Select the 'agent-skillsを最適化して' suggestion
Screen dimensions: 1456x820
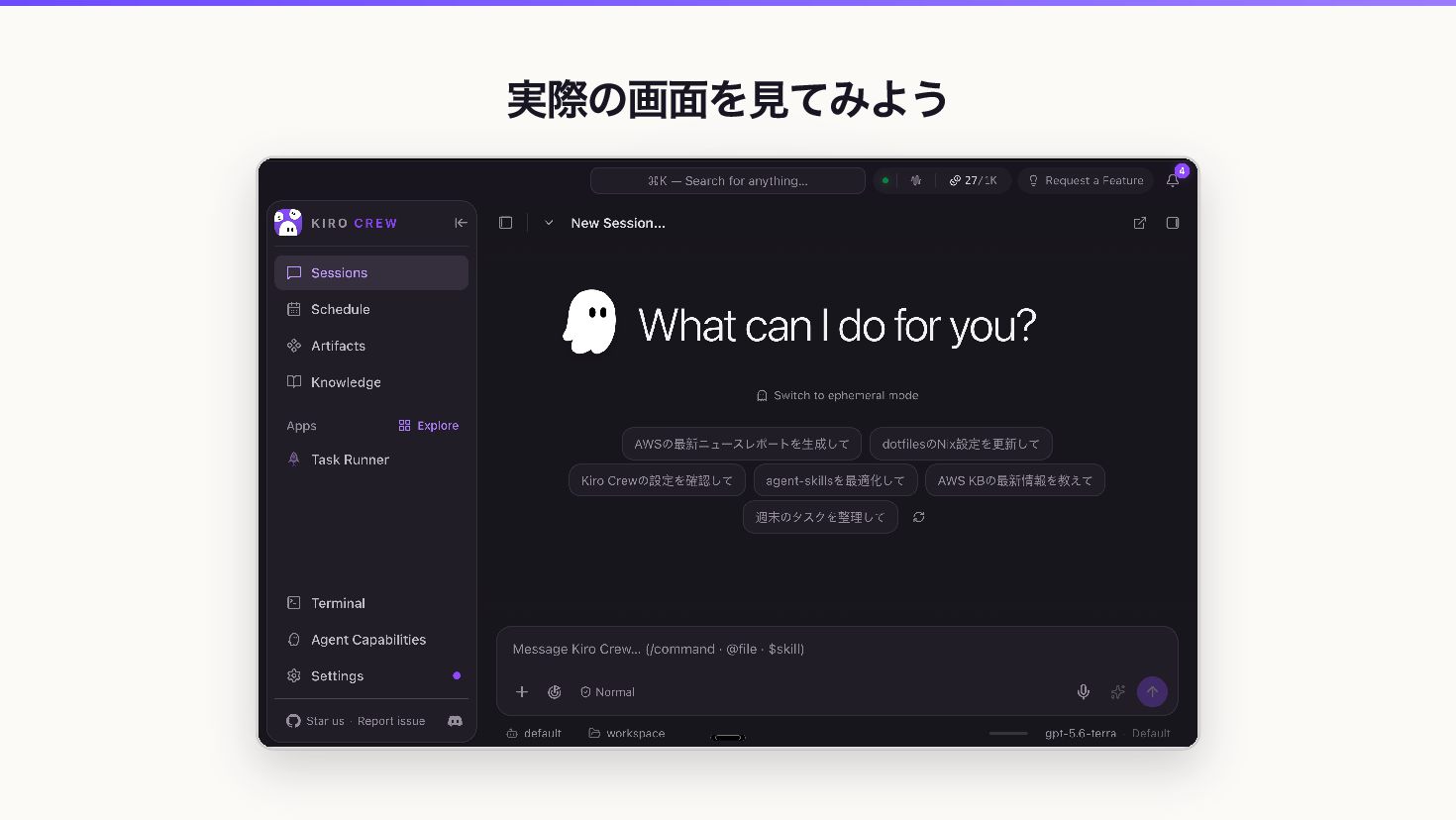pyautogui.click(x=835, y=480)
